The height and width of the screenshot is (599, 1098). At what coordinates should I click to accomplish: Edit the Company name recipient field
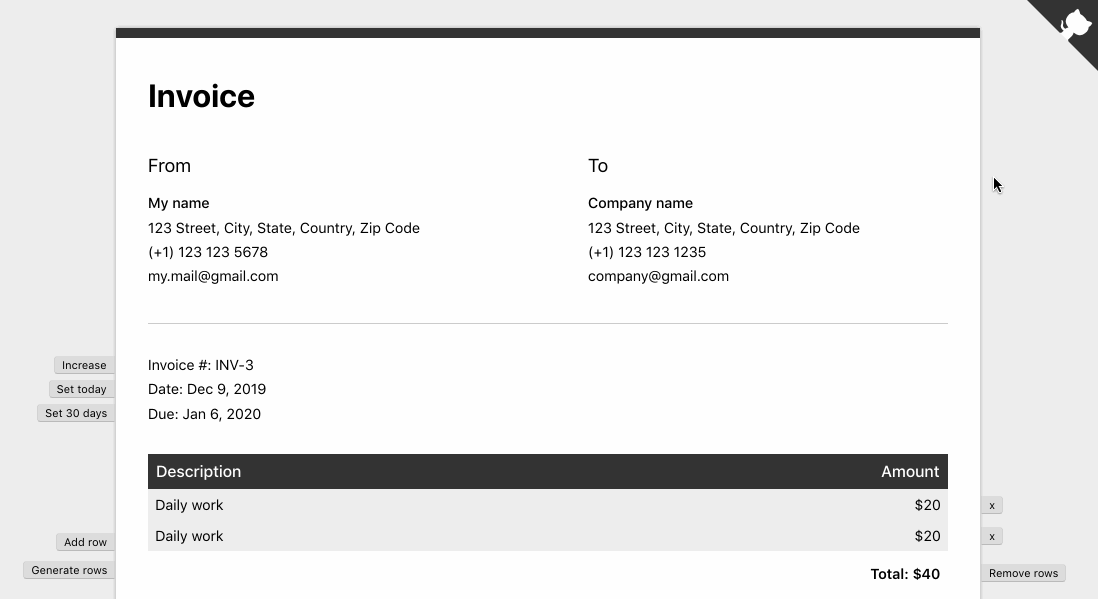640,203
